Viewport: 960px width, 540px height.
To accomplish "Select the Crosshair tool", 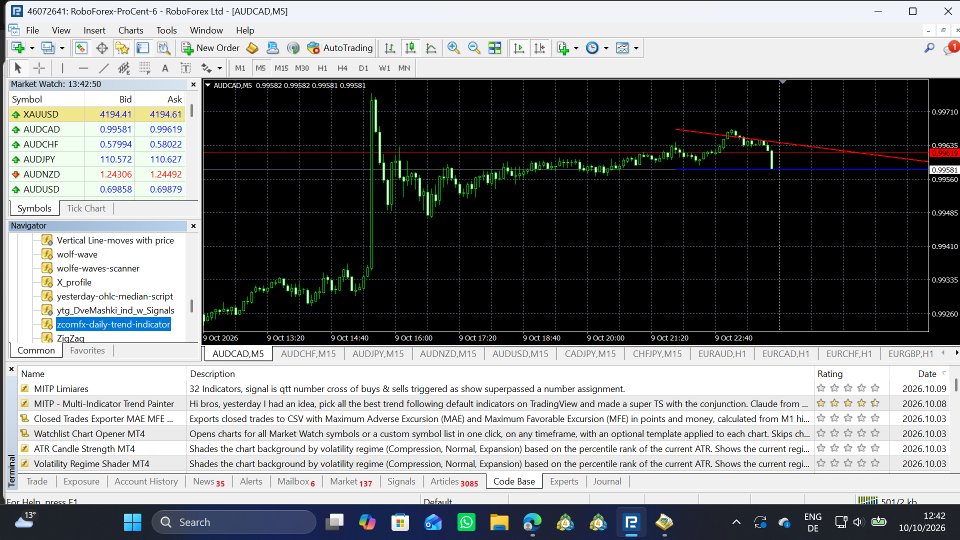I will (39, 68).
